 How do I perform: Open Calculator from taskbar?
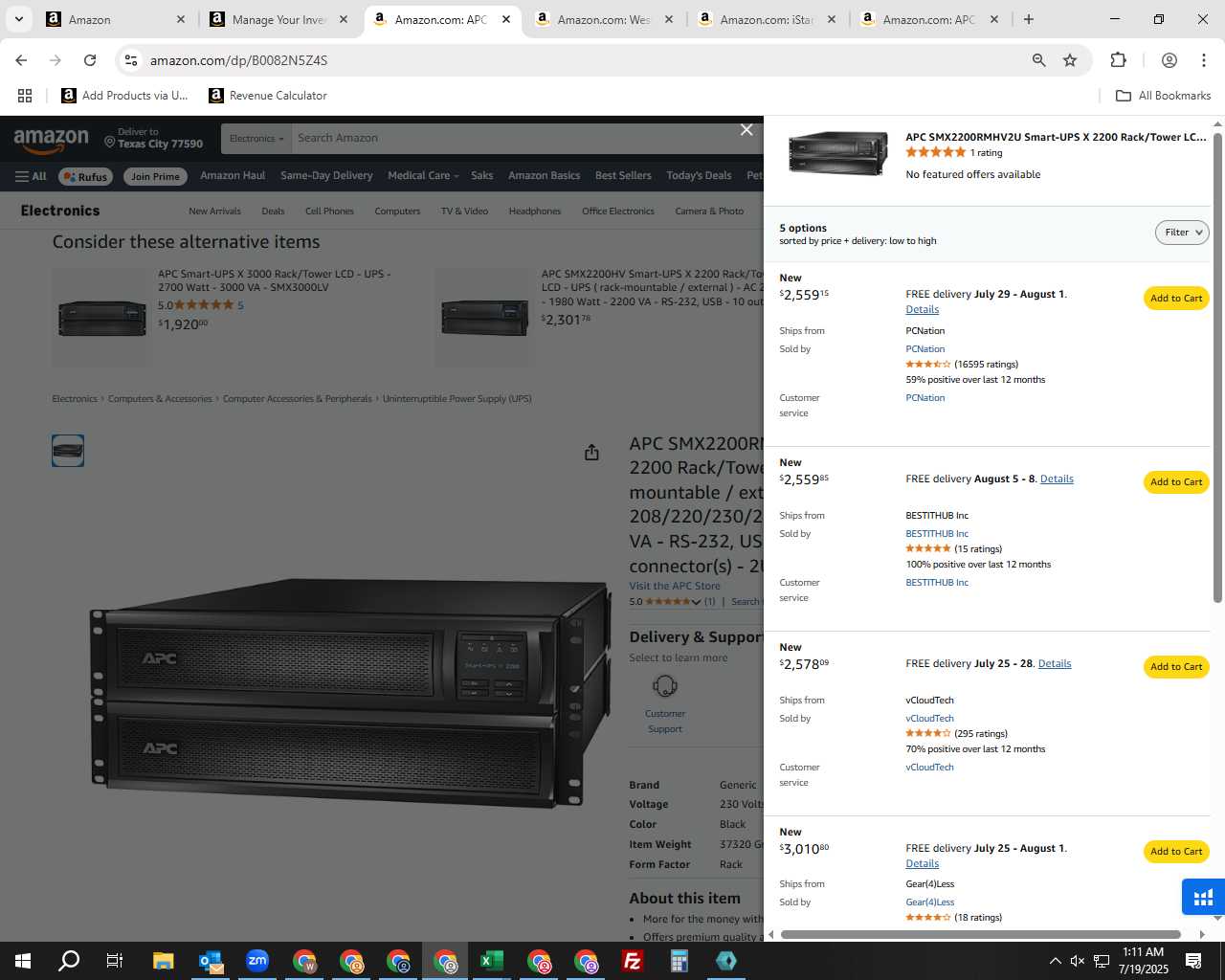[679, 961]
